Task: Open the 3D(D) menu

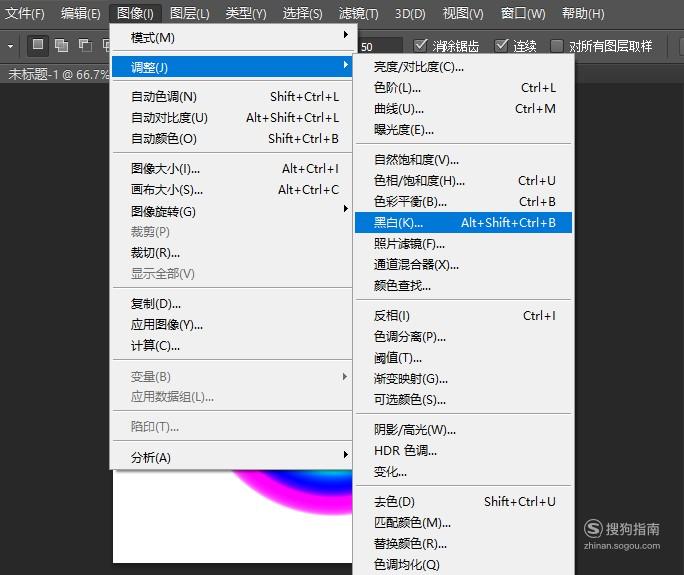Action: (x=410, y=14)
